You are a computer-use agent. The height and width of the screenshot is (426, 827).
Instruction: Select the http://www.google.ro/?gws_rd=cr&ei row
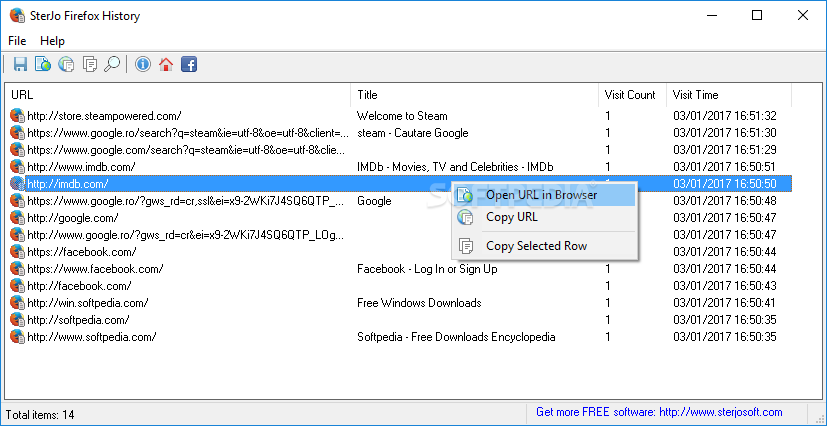click(401, 235)
